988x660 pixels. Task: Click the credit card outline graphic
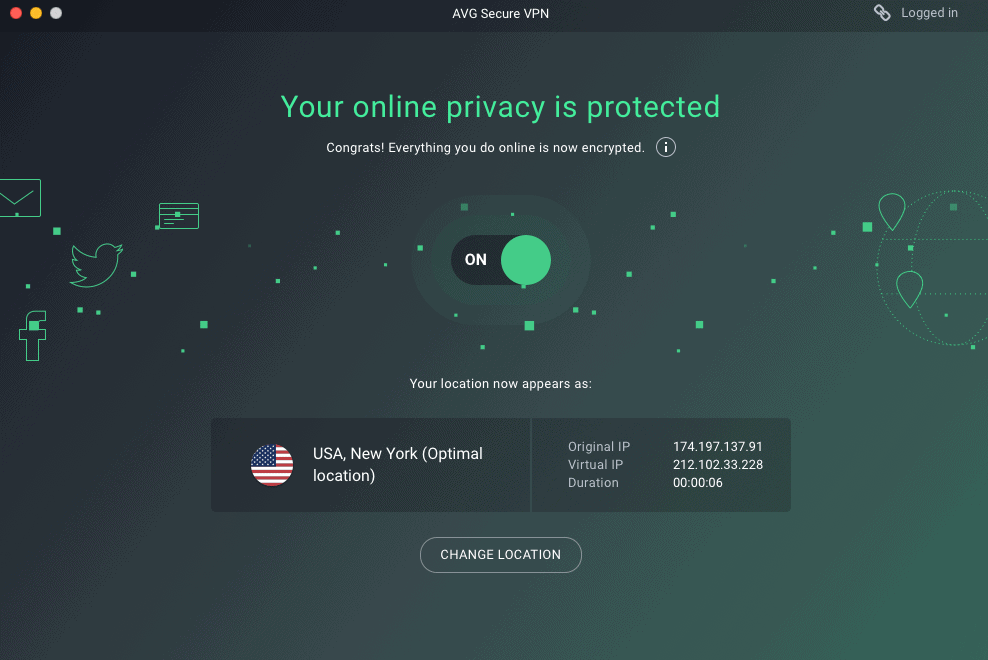tap(178, 215)
